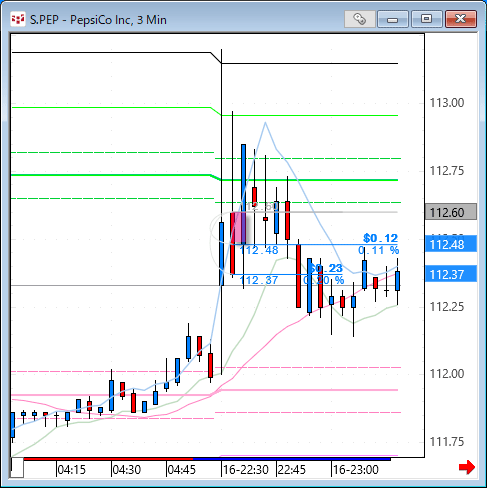Click the window title S.PEP - PepsiCo Inc

pyautogui.click(x=98, y=20)
